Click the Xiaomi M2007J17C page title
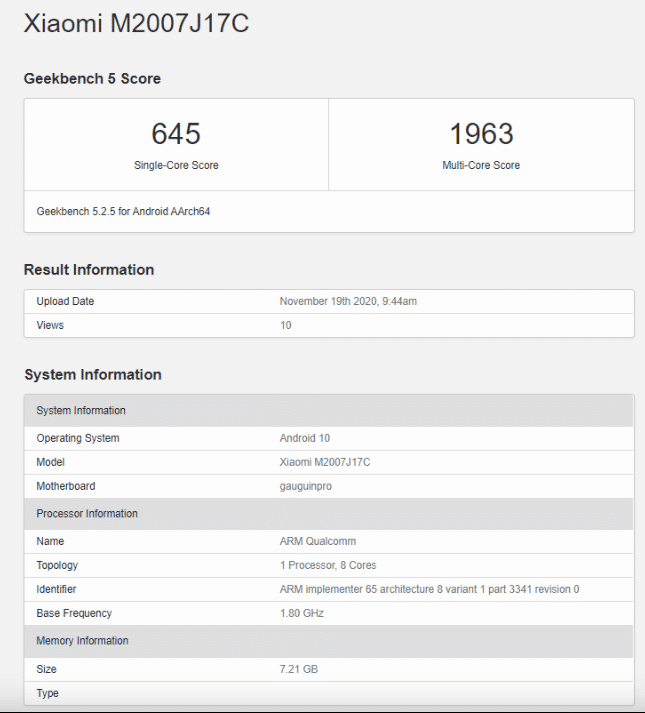Viewport: 645px width, 713px height. click(x=136, y=23)
